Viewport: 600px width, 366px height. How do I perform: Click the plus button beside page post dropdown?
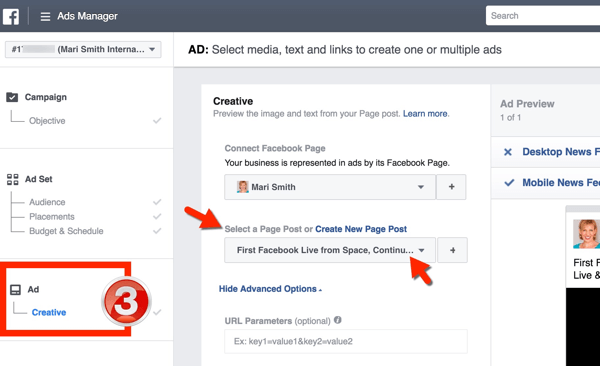452,250
